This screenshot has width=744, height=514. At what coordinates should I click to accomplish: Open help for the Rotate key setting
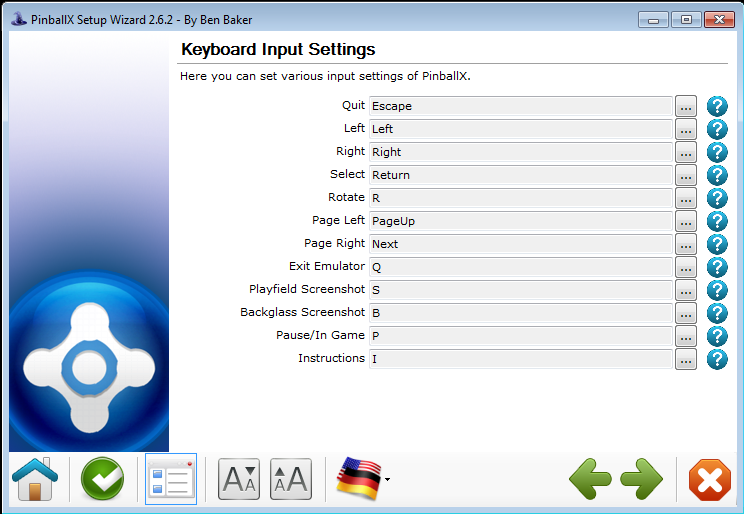717,198
